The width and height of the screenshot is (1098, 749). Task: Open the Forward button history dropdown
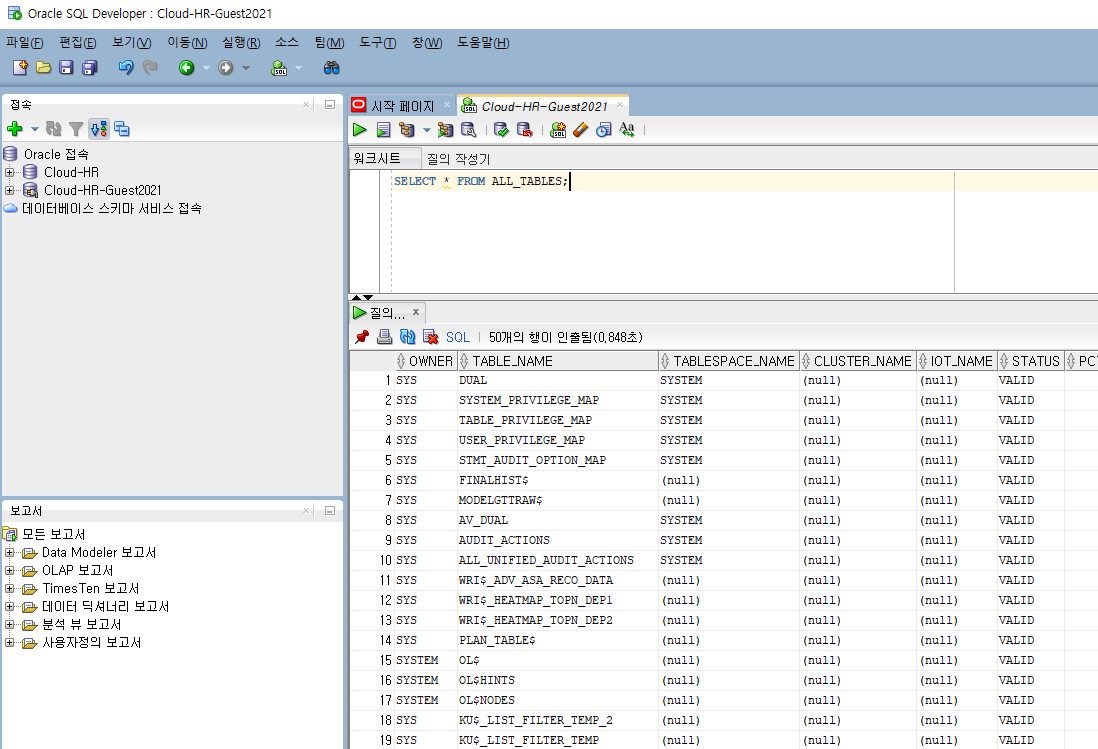pyautogui.click(x=246, y=68)
